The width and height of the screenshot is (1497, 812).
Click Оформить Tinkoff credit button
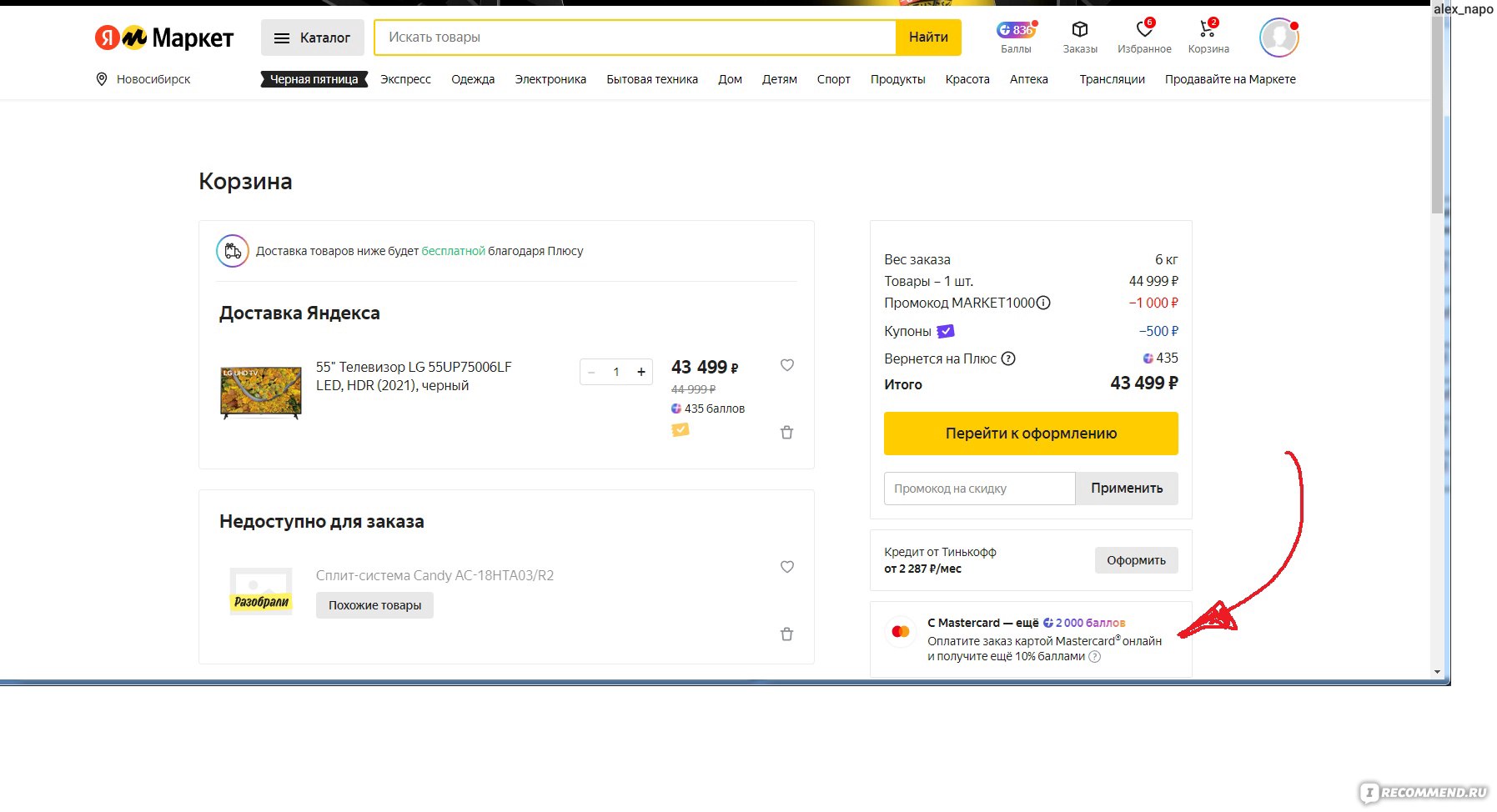coord(1136,560)
